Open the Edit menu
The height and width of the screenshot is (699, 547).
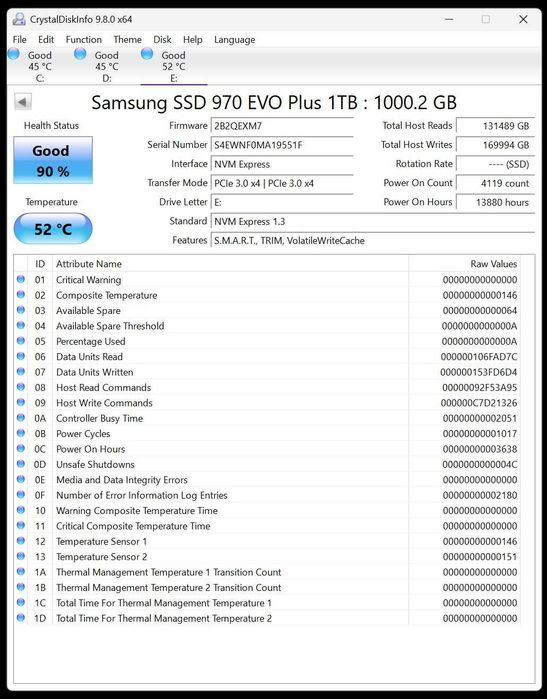click(46, 40)
